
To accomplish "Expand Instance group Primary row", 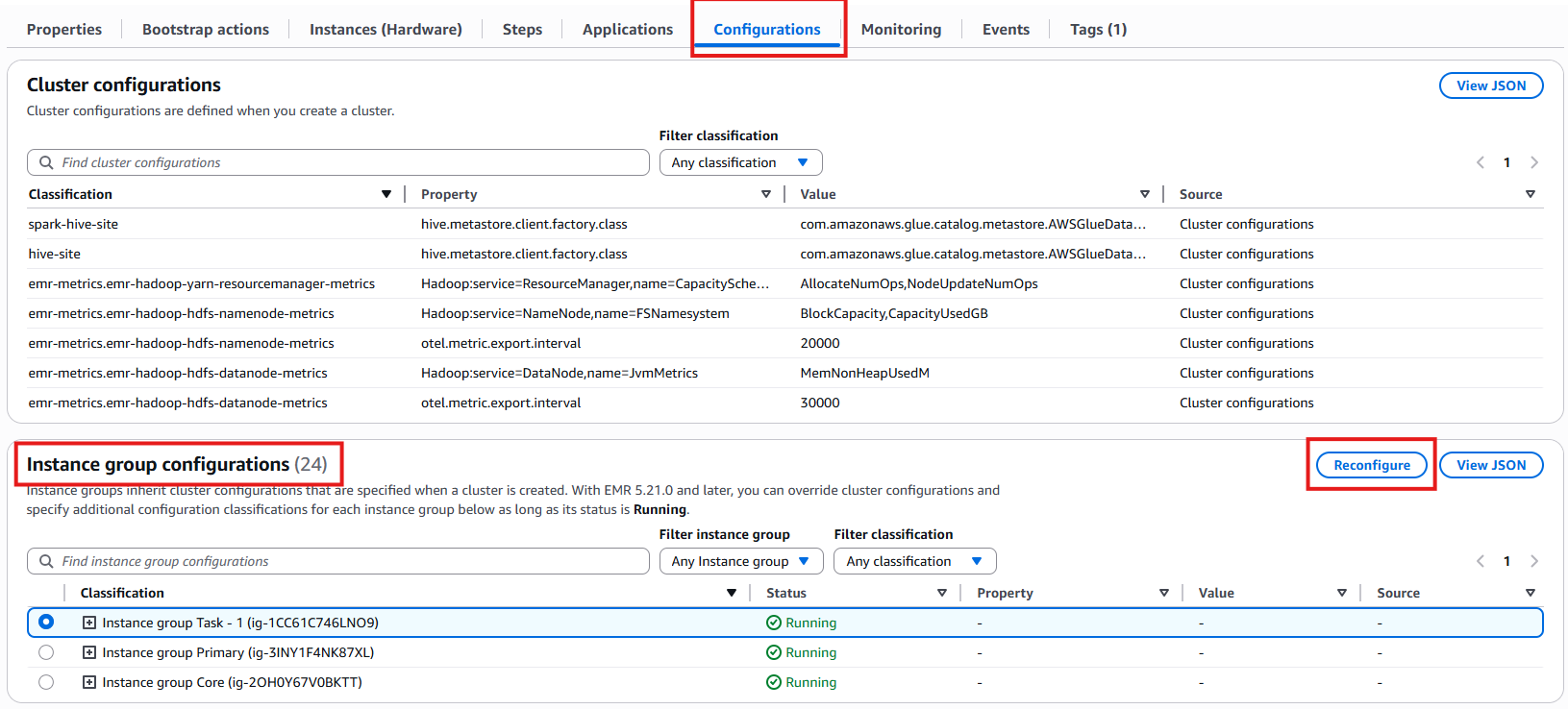I will tap(89, 652).
